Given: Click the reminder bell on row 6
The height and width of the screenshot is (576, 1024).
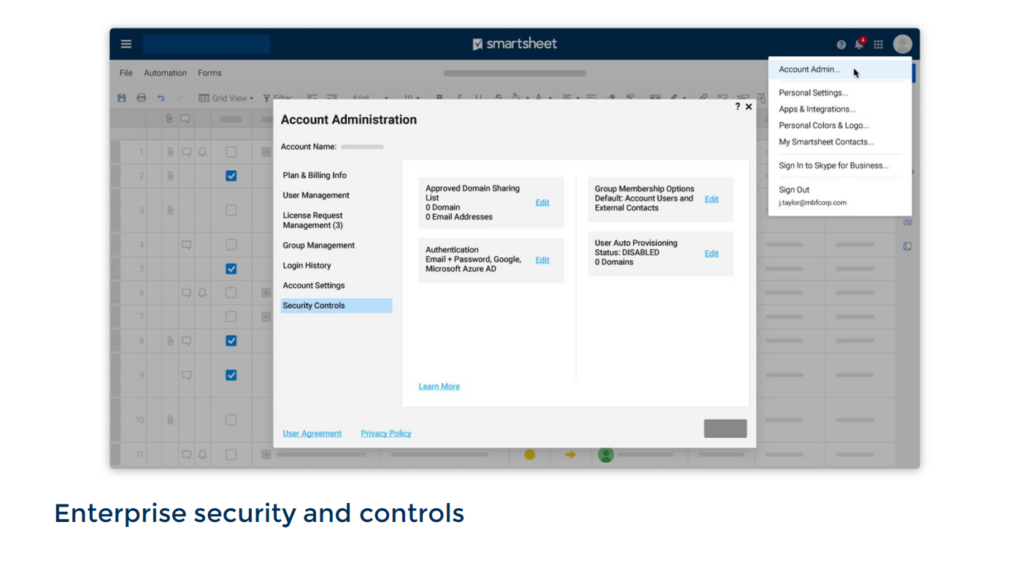Looking at the screenshot, I should pyautogui.click(x=202, y=293).
